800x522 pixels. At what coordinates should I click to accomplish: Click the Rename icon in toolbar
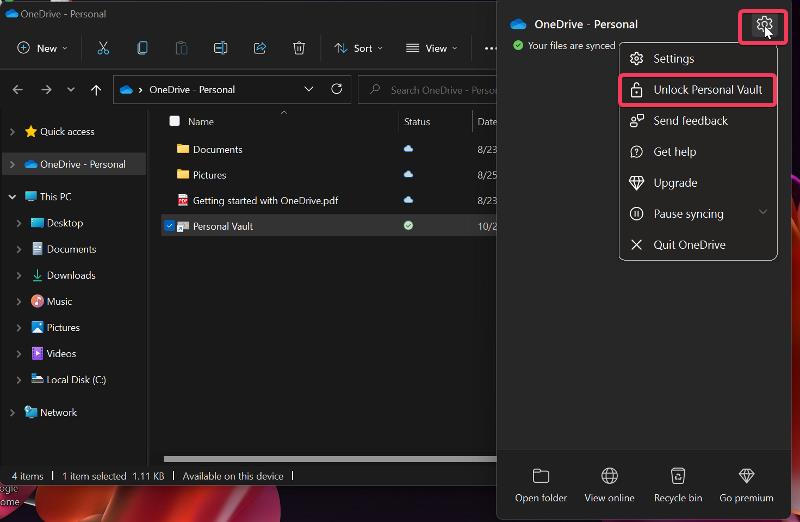(220, 48)
